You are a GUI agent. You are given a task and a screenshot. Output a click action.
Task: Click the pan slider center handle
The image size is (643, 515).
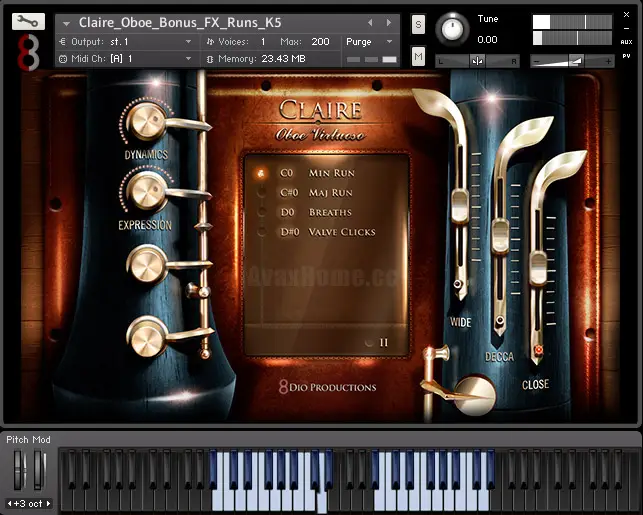pyautogui.click(x=477, y=62)
